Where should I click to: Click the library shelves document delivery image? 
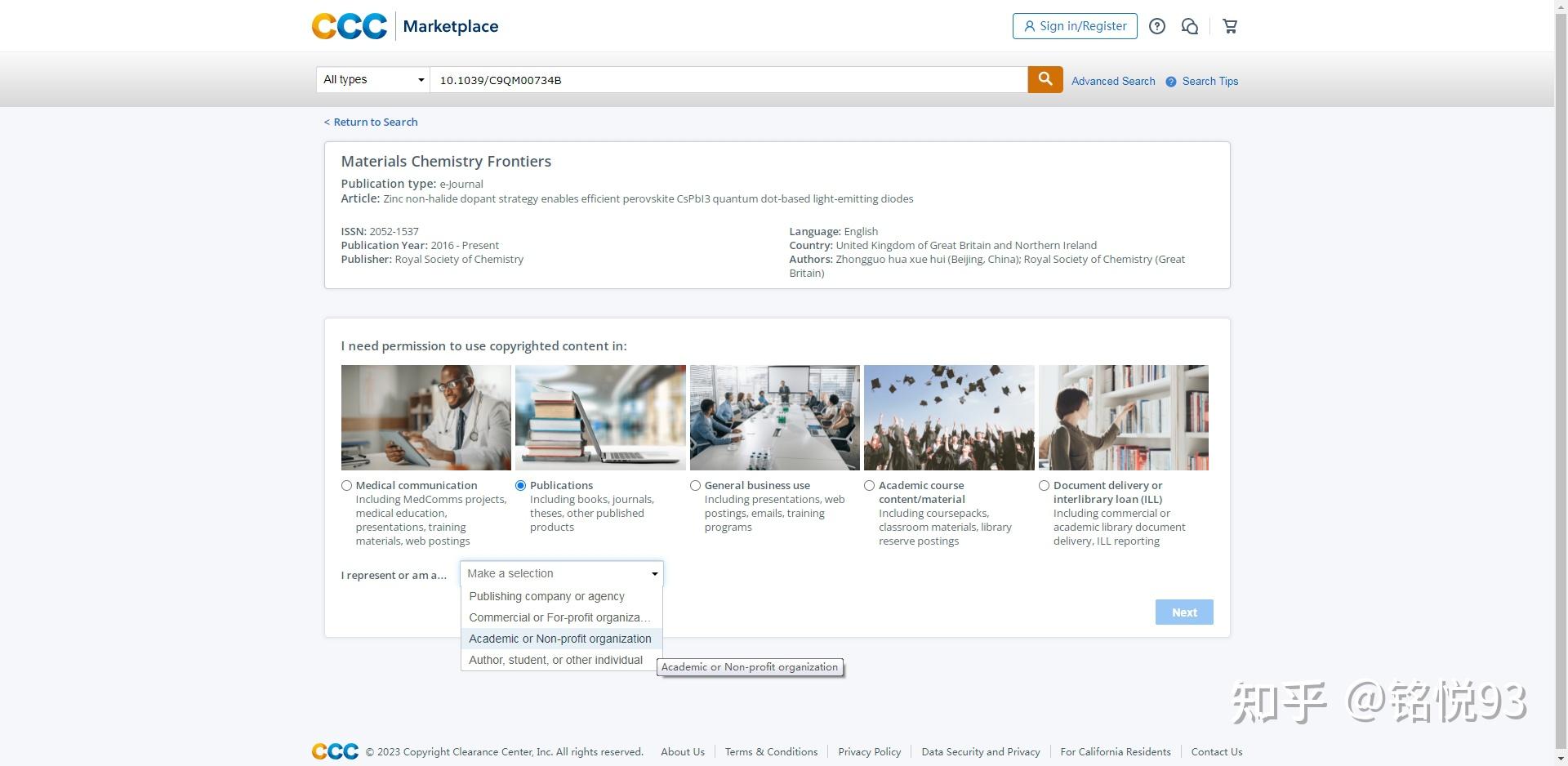coord(1124,417)
